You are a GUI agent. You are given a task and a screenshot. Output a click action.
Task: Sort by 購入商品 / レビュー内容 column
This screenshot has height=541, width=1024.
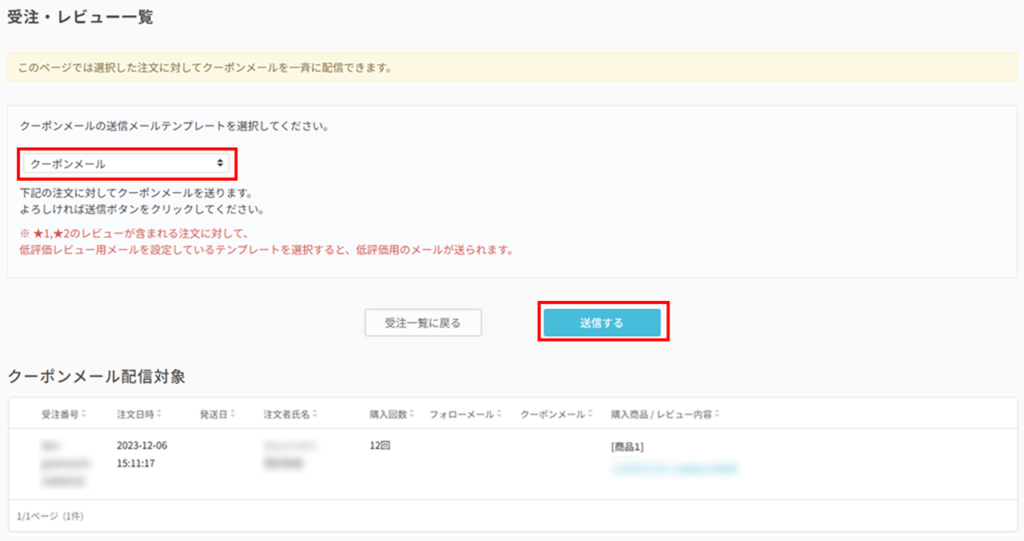coord(716,414)
